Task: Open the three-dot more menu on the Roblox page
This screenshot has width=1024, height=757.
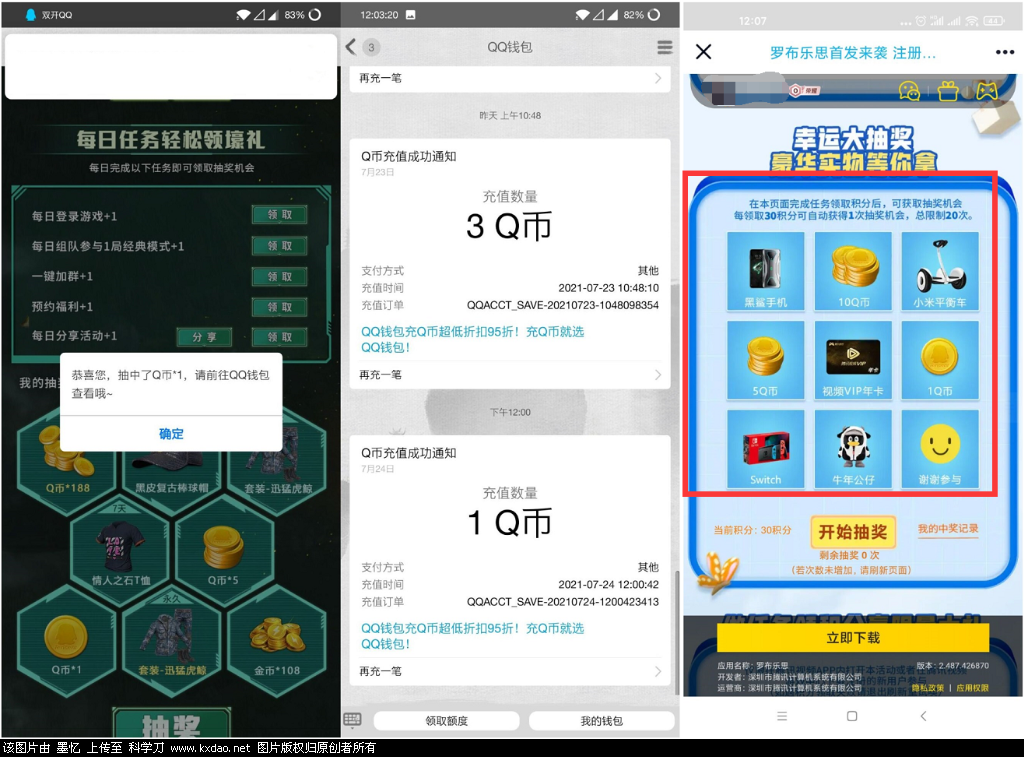Action: pos(1004,52)
